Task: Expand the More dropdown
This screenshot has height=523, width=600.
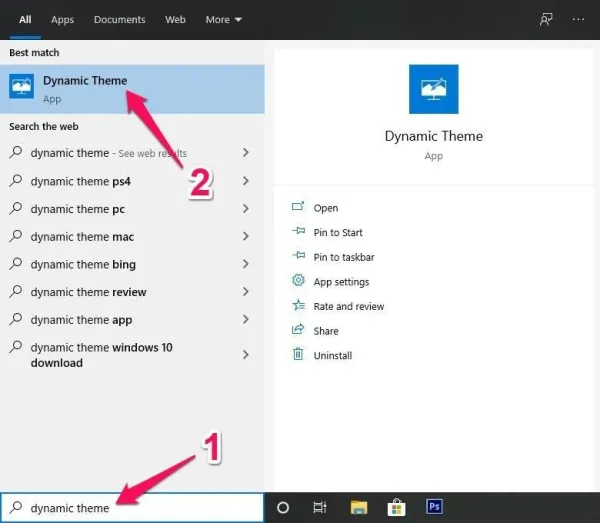Action: pos(223,20)
